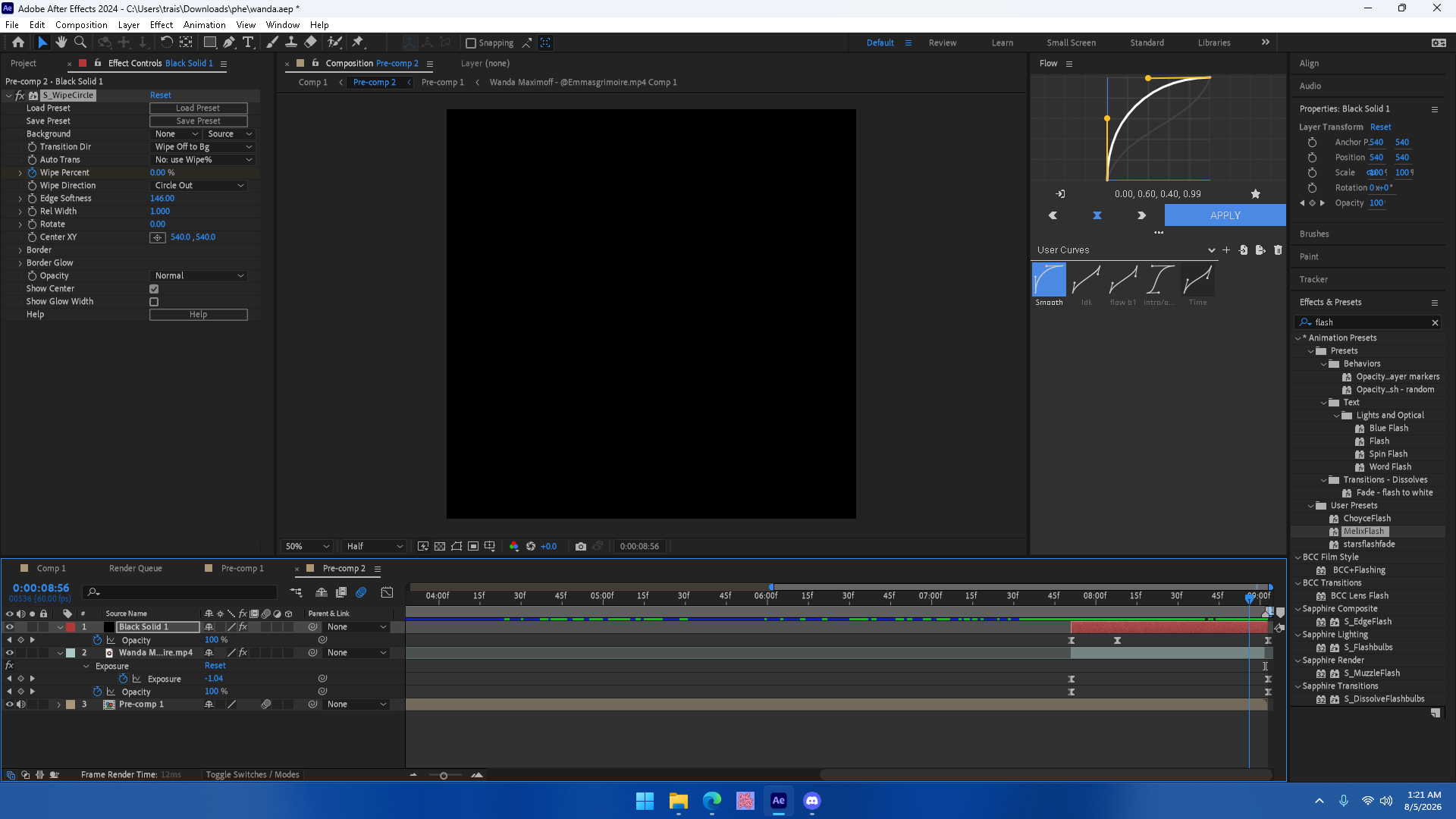The width and height of the screenshot is (1456, 819).
Task: Open the Wipe Direction dropdown
Action: coord(199,186)
